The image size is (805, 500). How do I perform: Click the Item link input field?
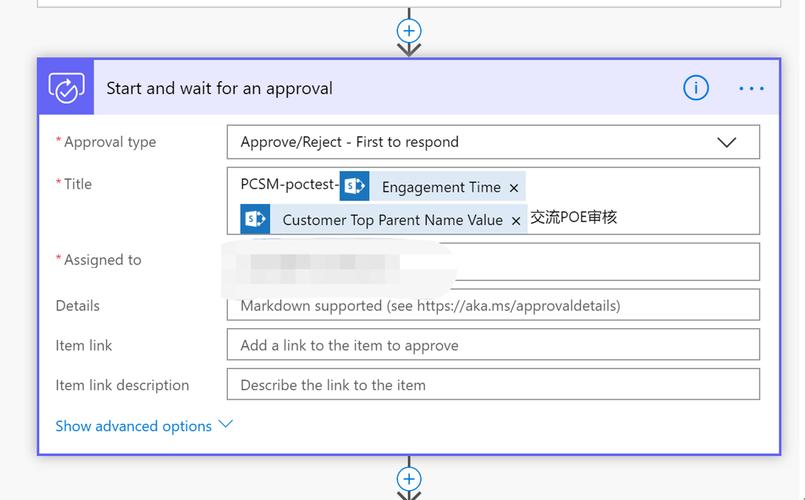click(493, 344)
